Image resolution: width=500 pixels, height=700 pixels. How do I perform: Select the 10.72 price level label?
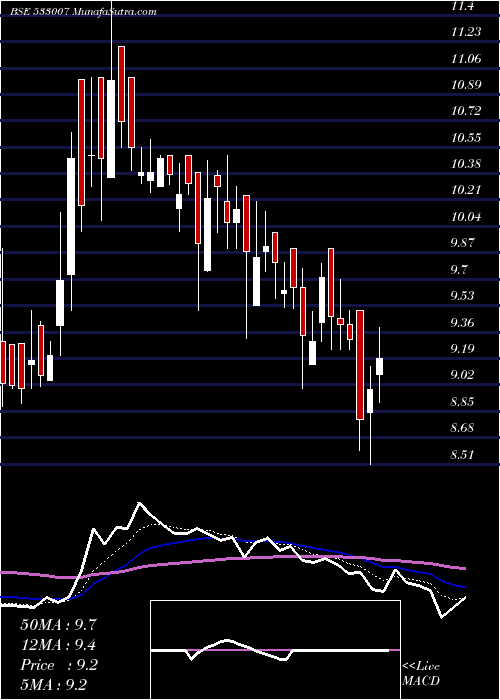pyautogui.click(x=466, y=111)
